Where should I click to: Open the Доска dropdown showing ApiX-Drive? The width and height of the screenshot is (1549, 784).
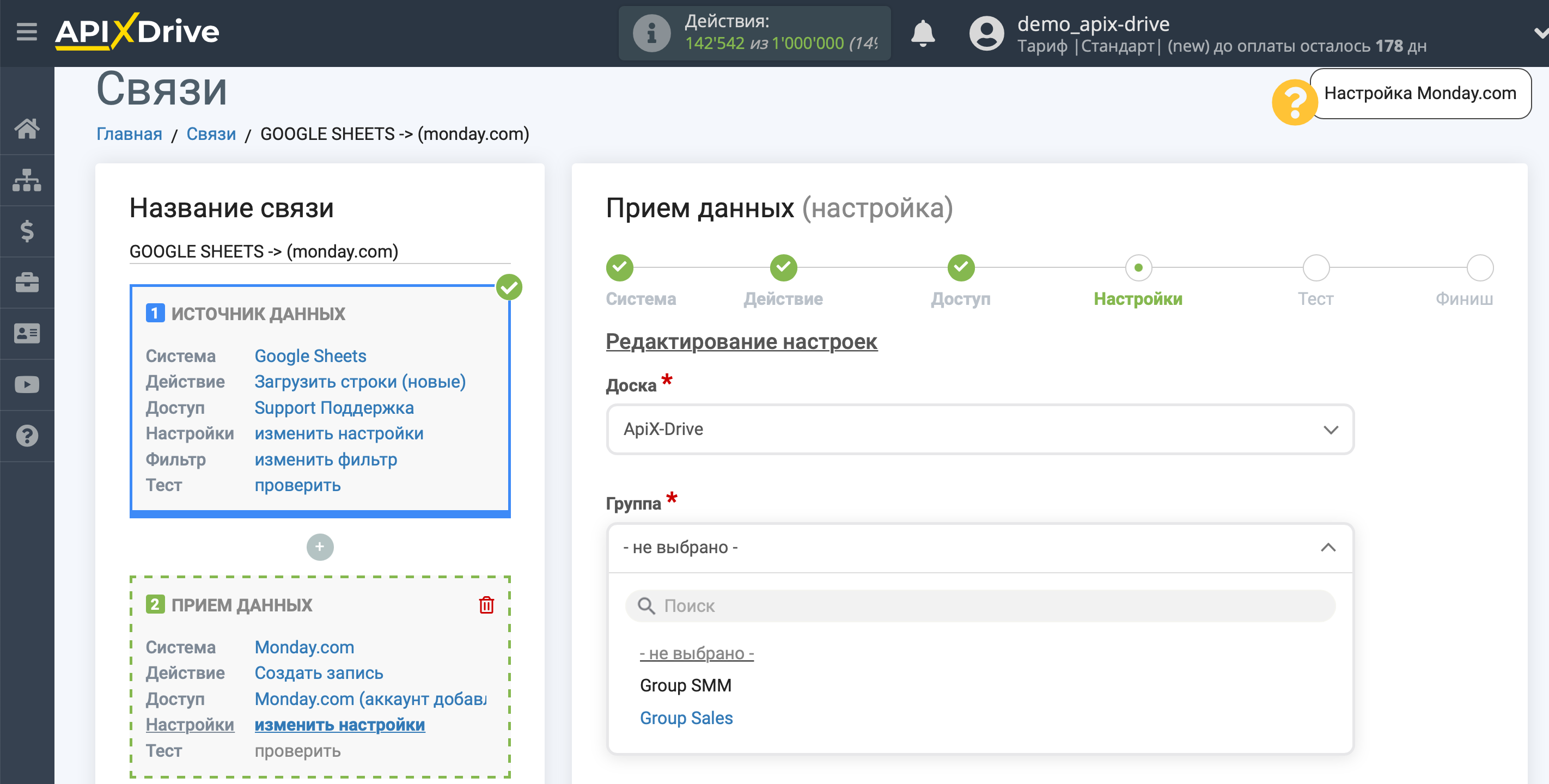click(979, 429)
